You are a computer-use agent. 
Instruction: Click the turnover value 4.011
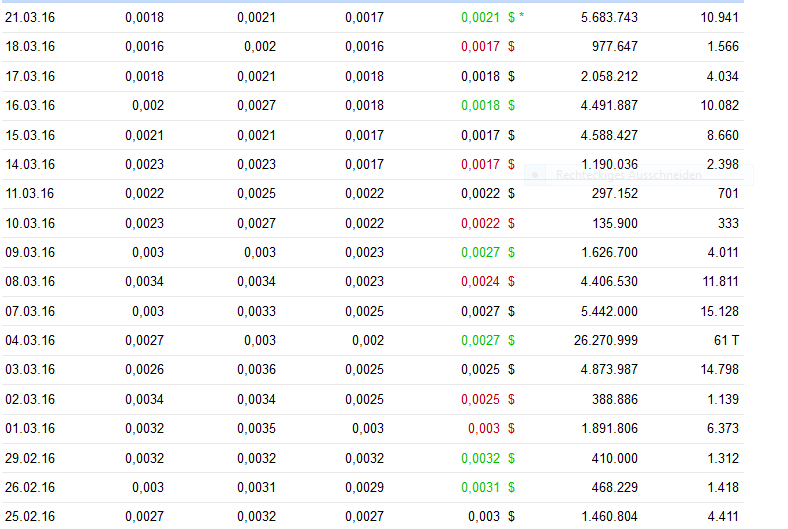[723, 252]
